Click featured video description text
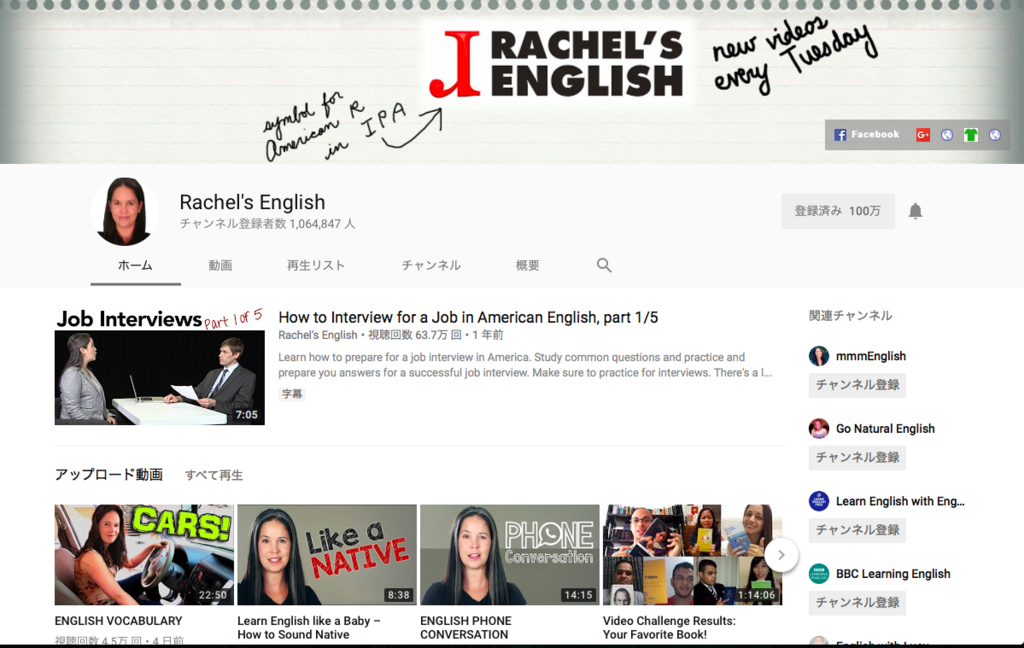 click(x=525, y=365)
